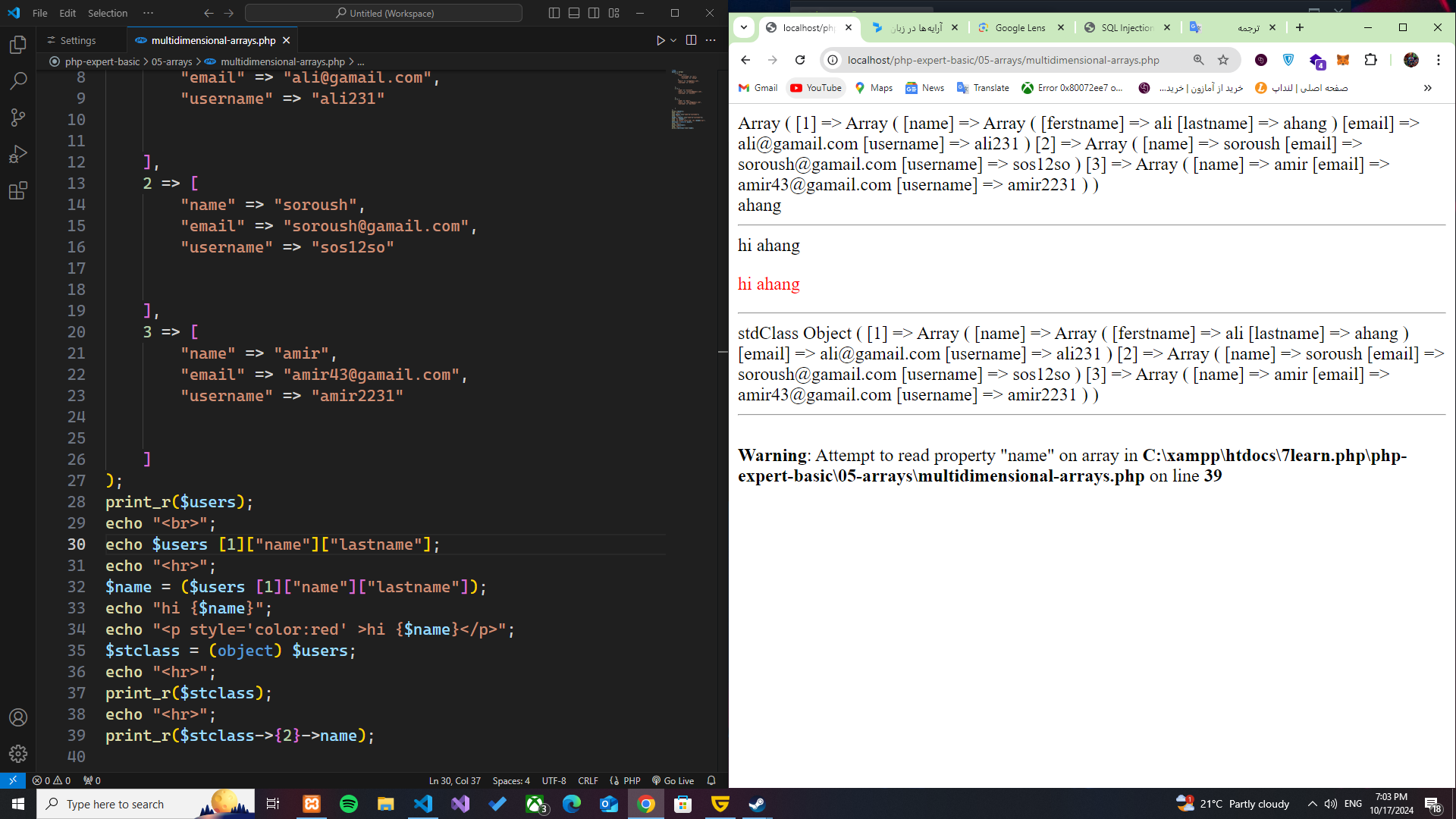1456x819 pixels.
Task: Click the code minimap in editor
Action: [688, 99]
